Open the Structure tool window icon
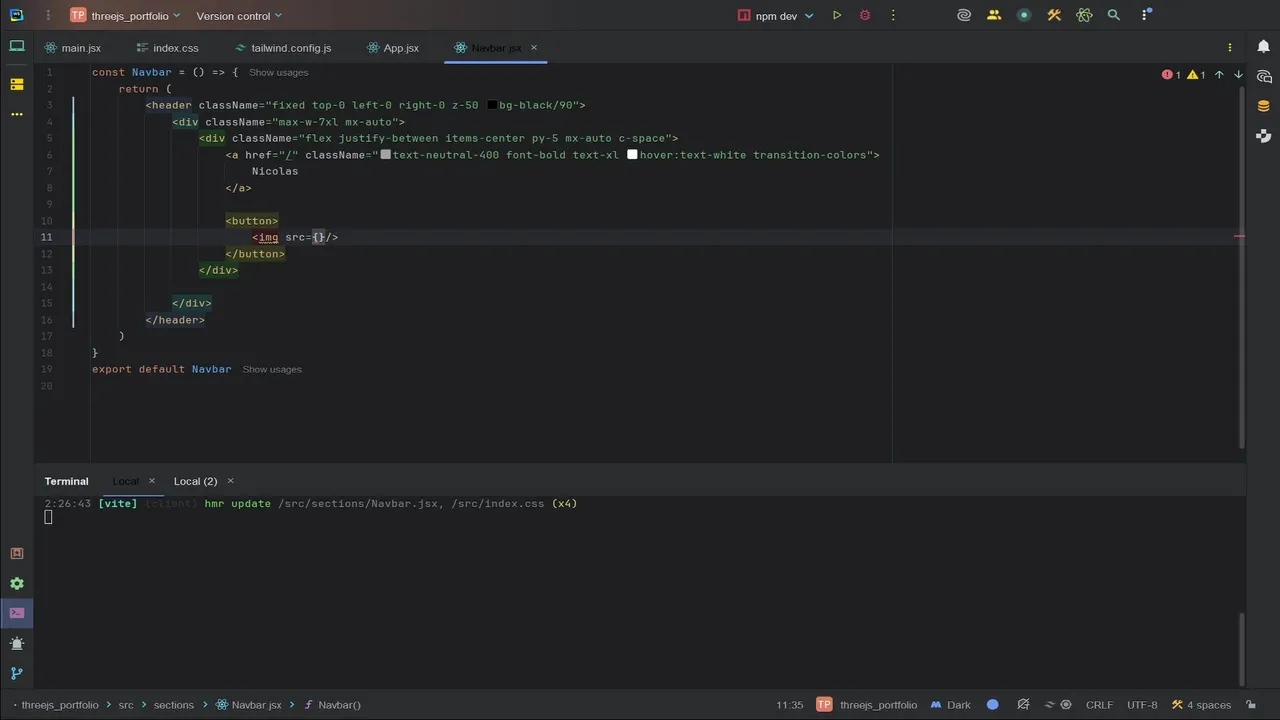 16,84
